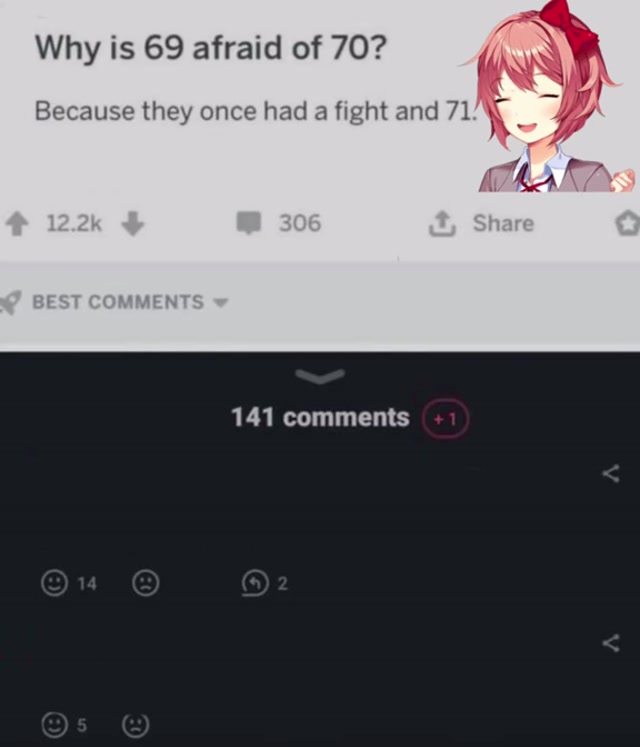Viewport: 640px width, 747px height.
Task: Share the second comment via its share icon
Action: [611, 643]
